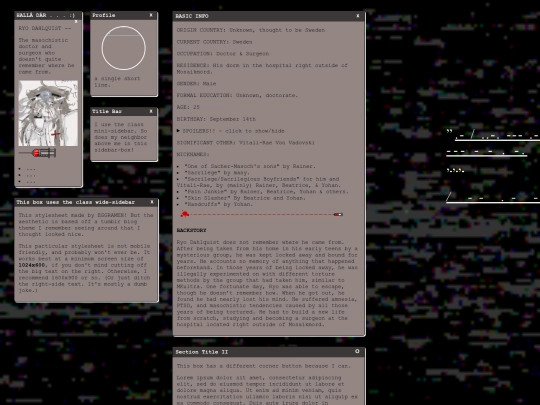540x405 pixels.
Task: Open the character portrait image in sidebar
Action: [48, 113]
